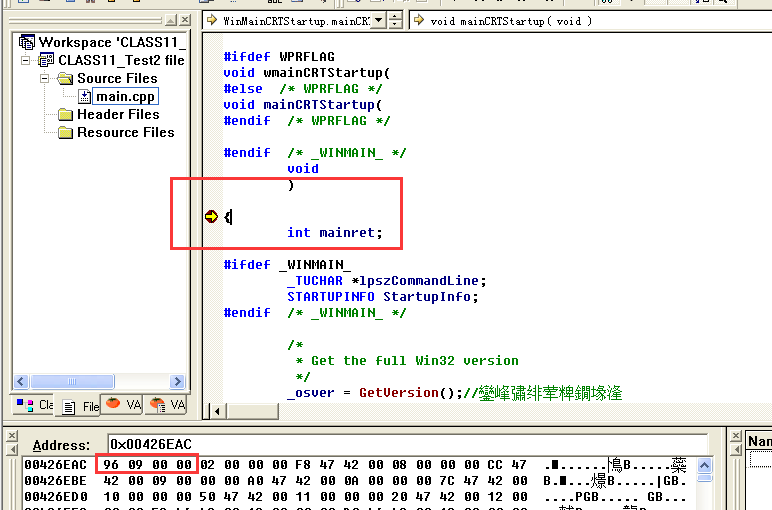The width and height of the screenshot is (772, 510).
Task: Click the 'Get the full Win32 version' comment
Action: pyautogui.click(x=415, y=361)
